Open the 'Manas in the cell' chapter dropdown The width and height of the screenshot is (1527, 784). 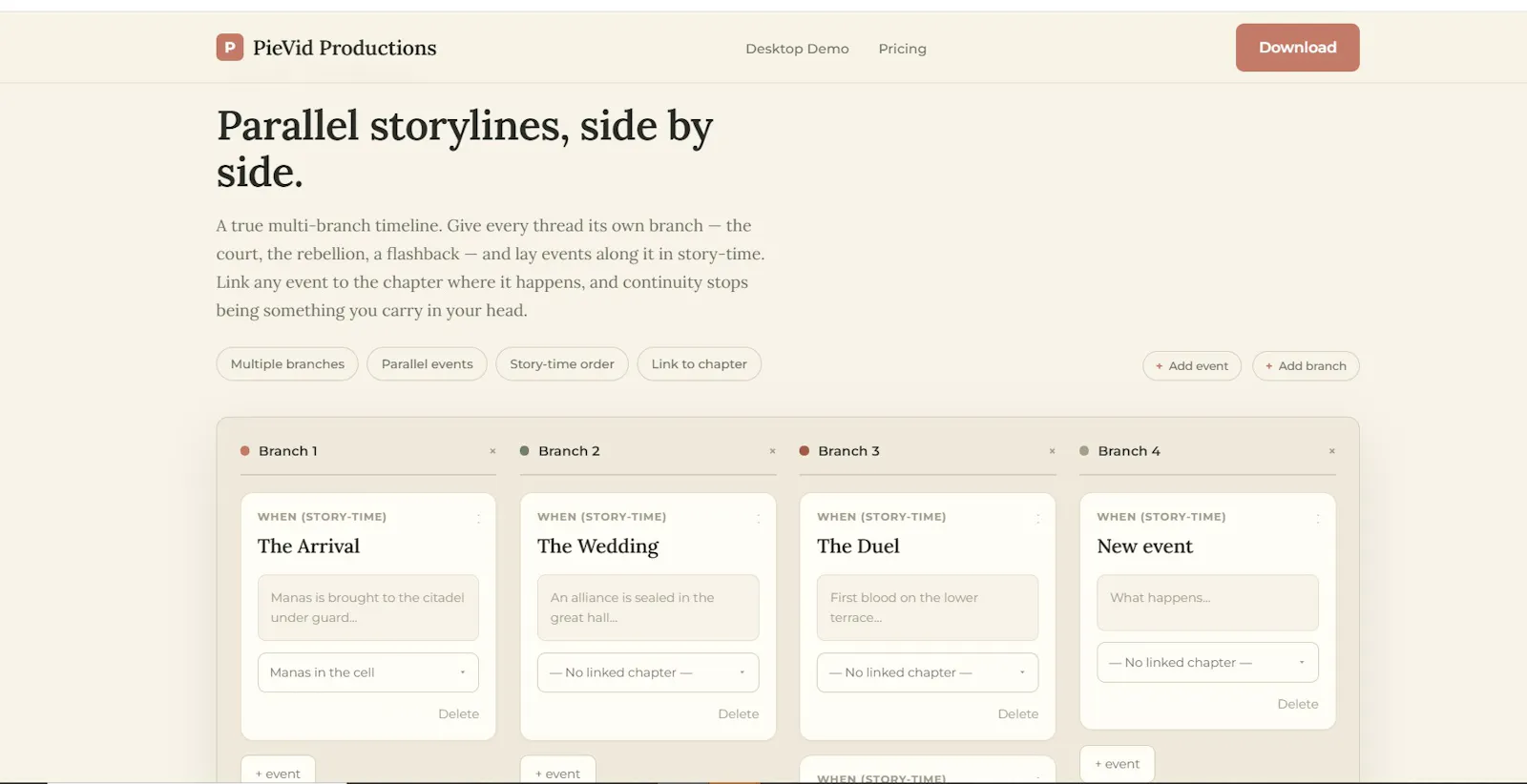click(368, 672)
